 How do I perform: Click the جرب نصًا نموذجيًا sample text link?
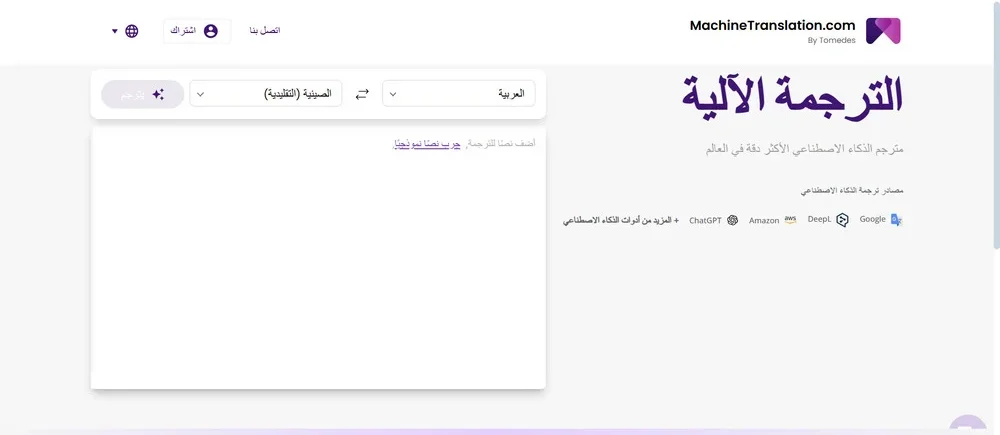pyautogui.click(x=426, y=144)
